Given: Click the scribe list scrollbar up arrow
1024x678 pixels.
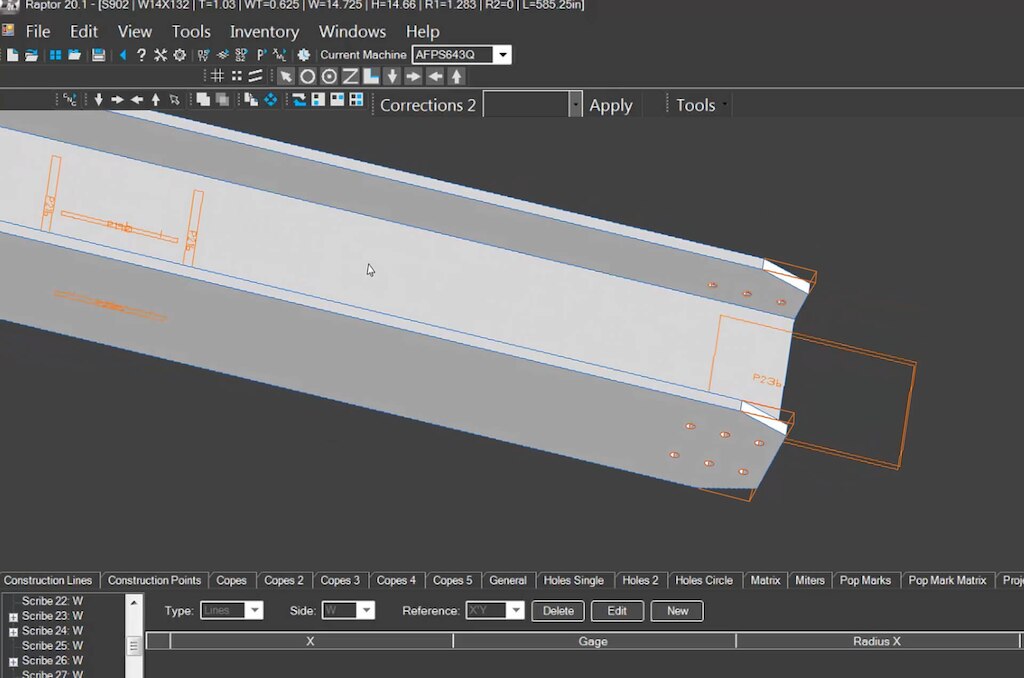Looking at the screenshot, I should (x=134, y=602).
